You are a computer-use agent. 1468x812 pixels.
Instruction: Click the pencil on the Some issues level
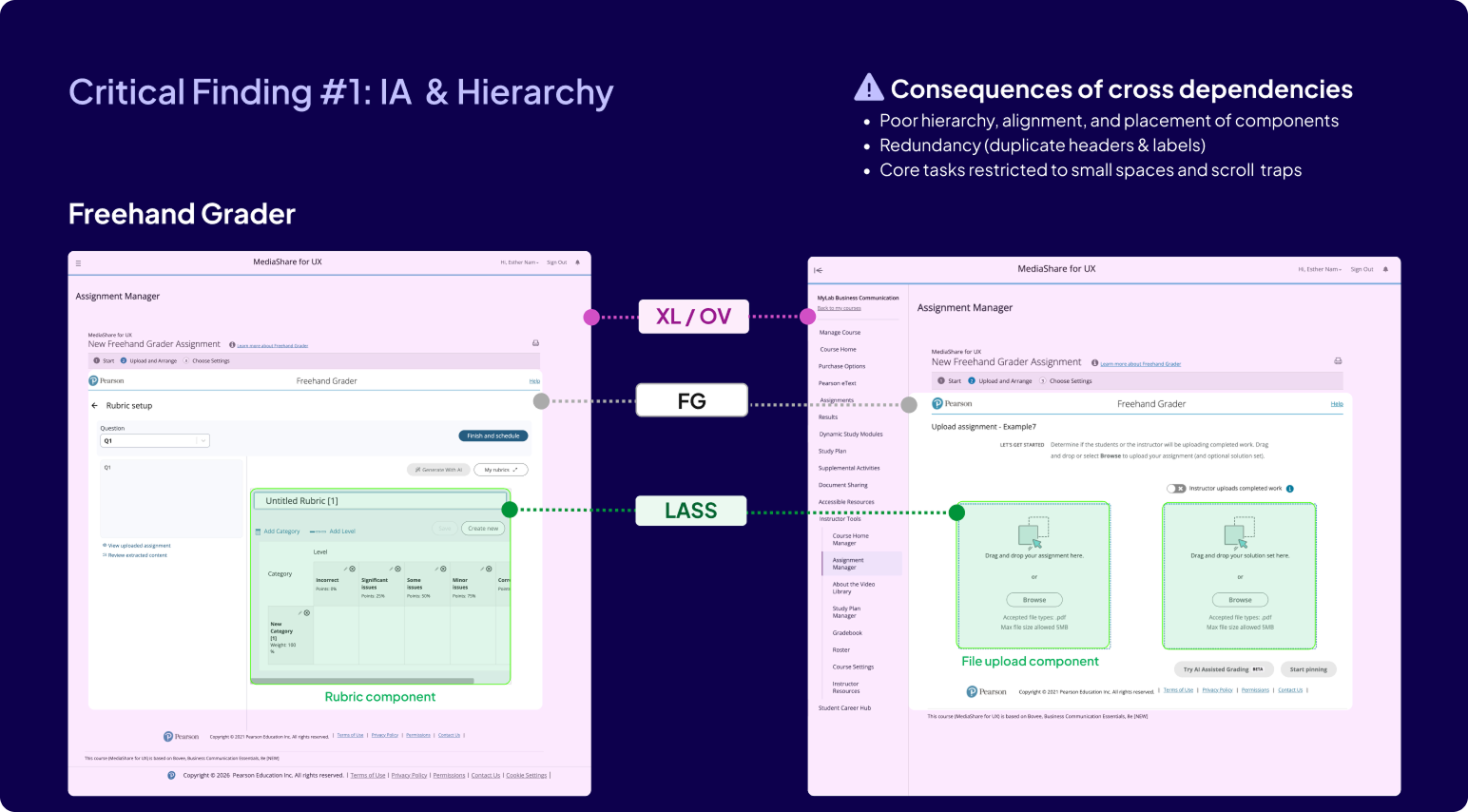click(436, 569)
